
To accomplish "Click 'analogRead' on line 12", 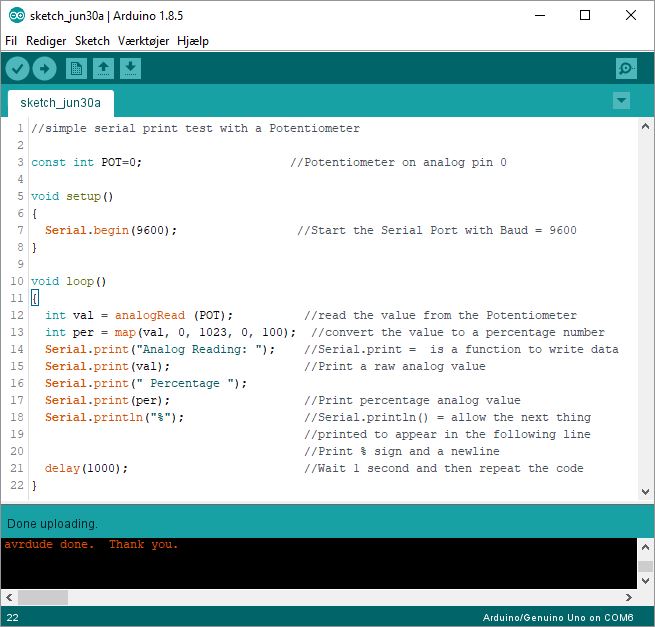I will pyautogui.click(x=150, y=315).
